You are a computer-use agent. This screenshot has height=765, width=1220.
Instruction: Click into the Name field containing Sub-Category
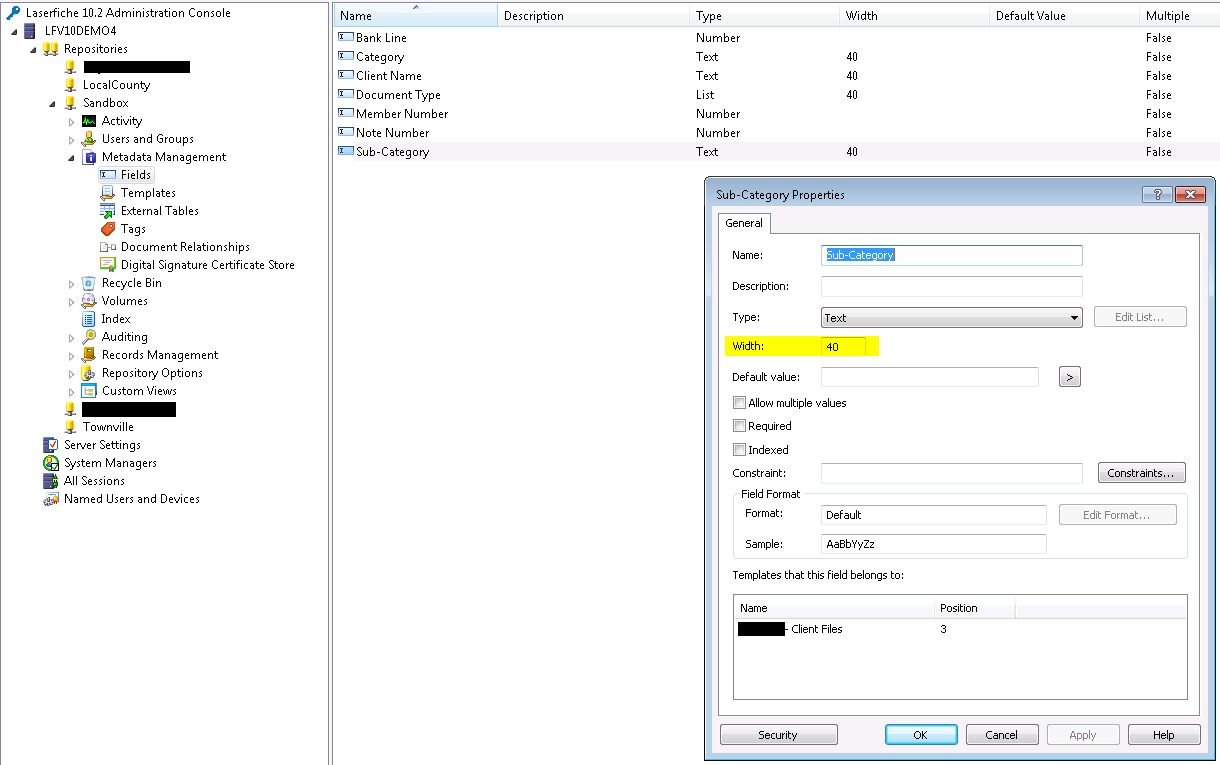[x=952, y=255]
